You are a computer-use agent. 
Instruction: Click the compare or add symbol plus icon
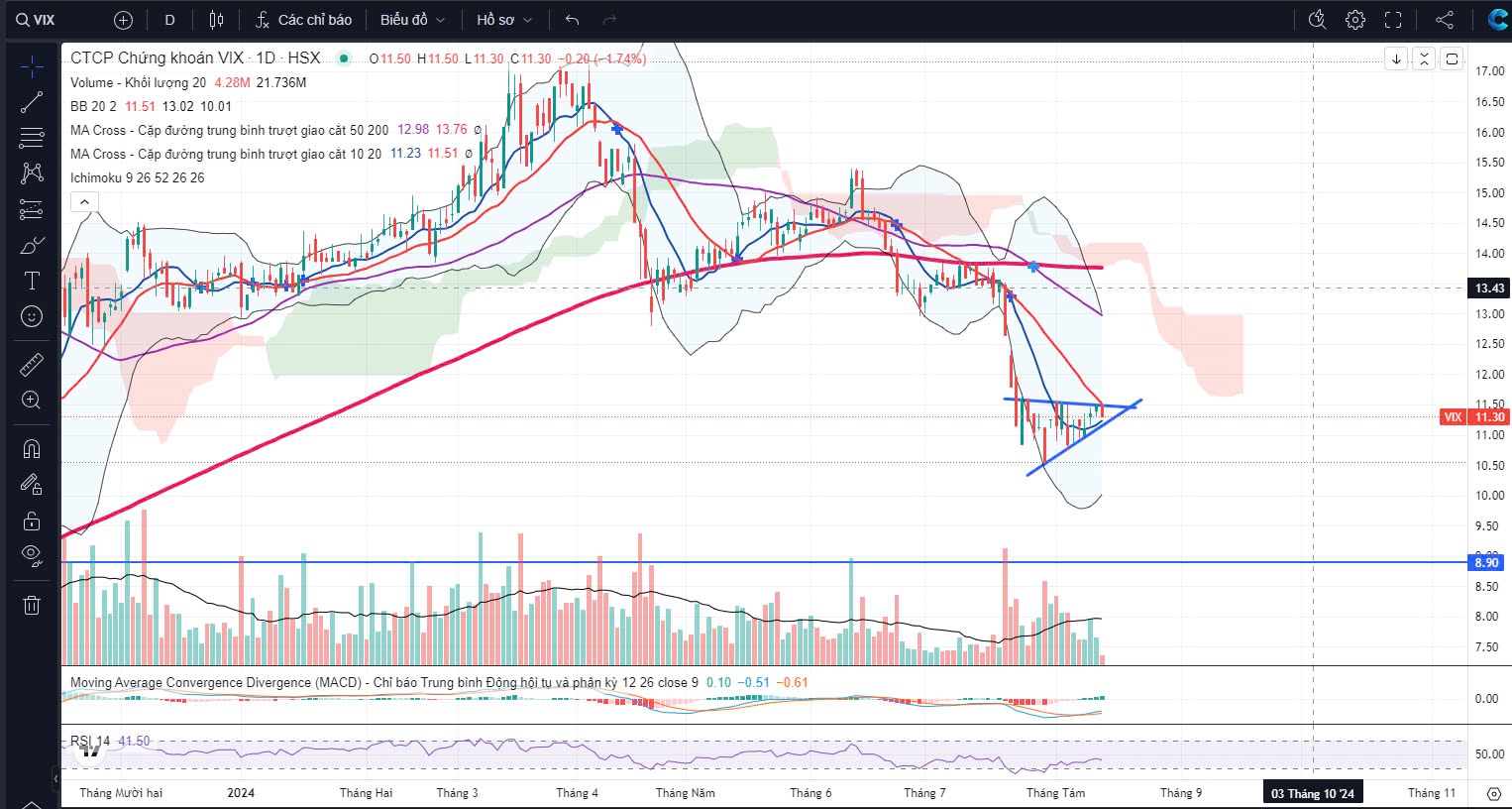[123, 20]
